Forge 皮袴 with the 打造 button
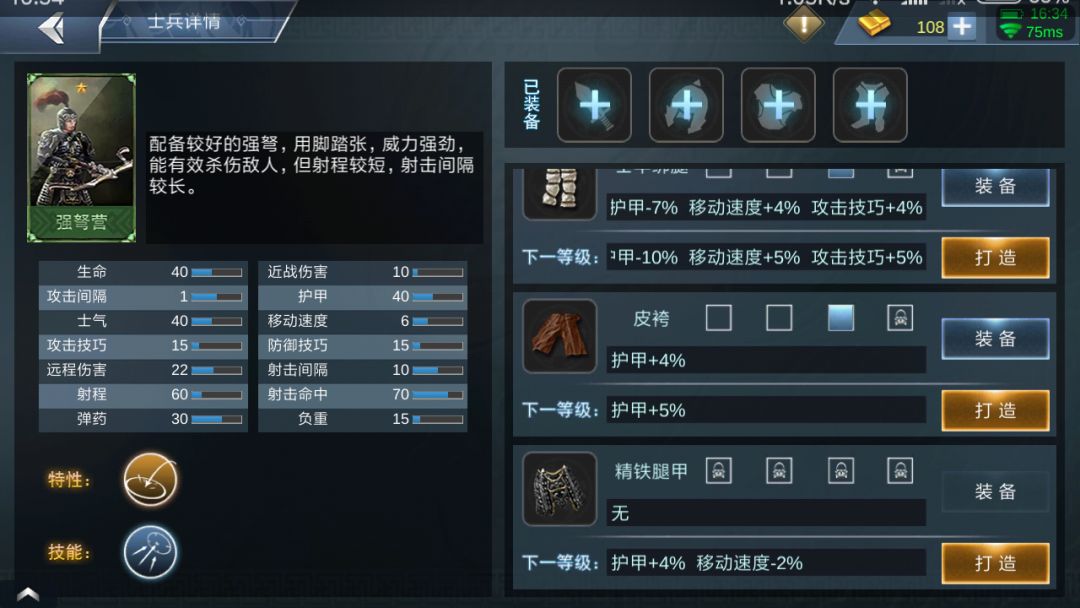The width and height of the screenshot is (1080, 608). tap(995, 410)
